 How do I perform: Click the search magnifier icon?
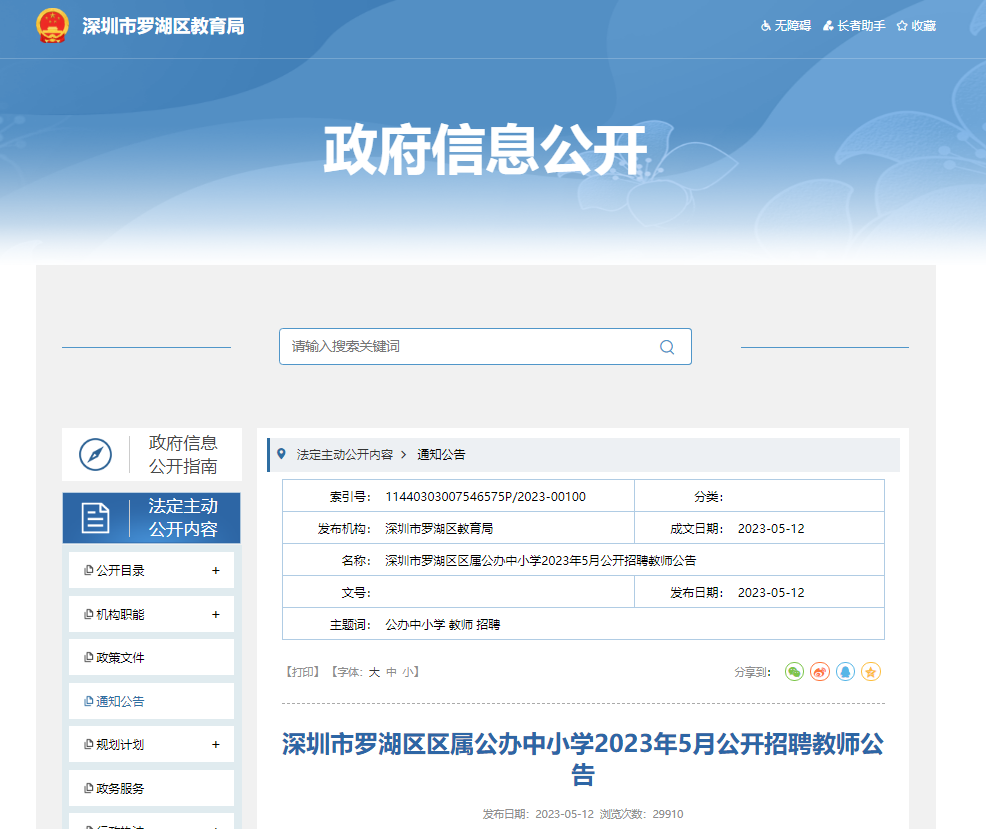coord(667,347)
